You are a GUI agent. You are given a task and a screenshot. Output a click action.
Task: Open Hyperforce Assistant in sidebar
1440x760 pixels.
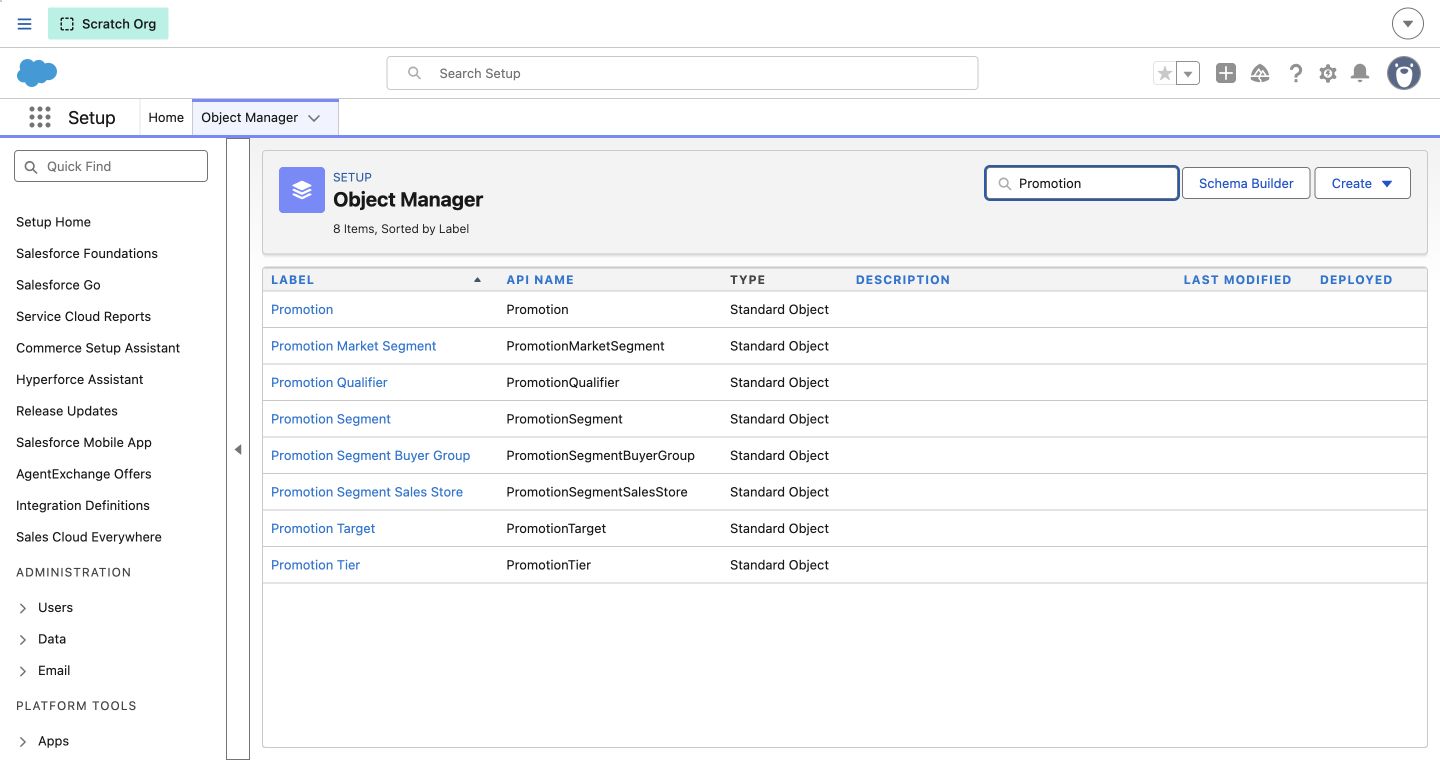coord(80,379)
